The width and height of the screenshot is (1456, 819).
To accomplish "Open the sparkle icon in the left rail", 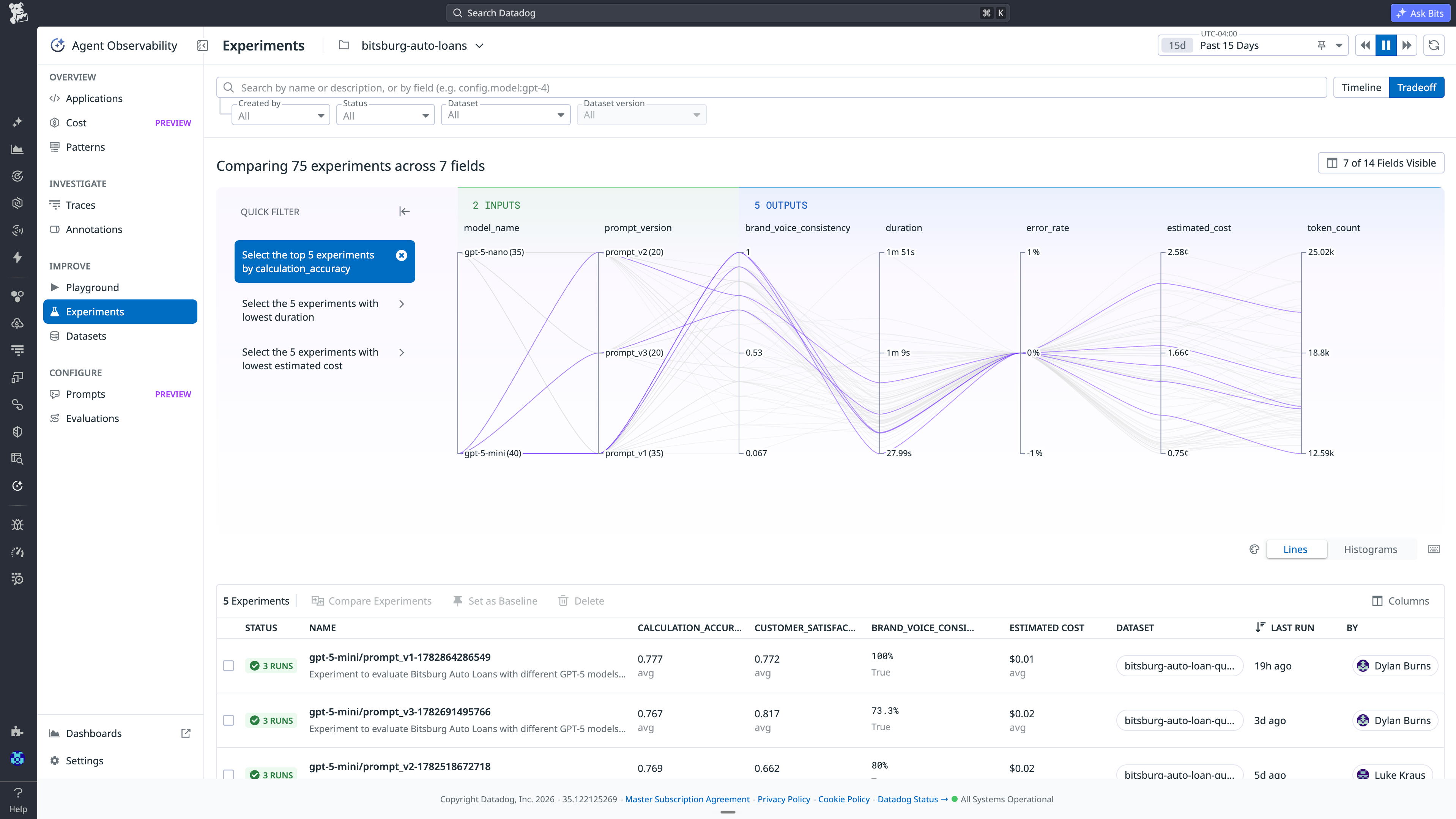I will pos(17,121).
